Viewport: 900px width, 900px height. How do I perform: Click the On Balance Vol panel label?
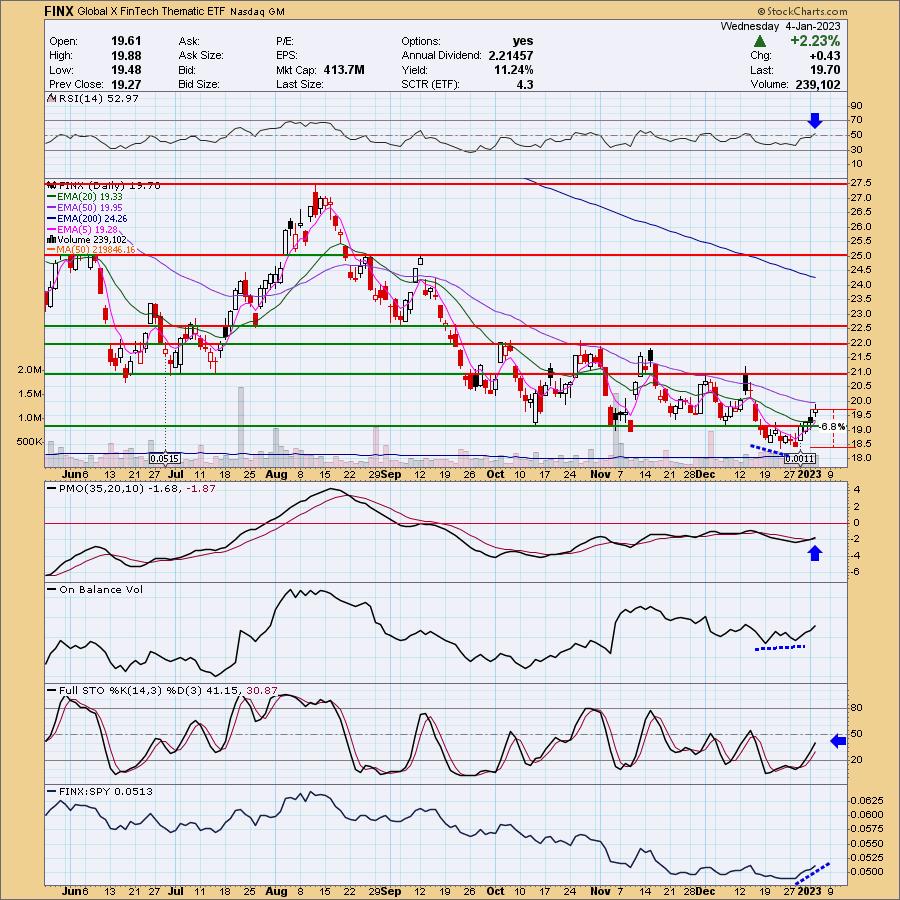click(101, 589)
